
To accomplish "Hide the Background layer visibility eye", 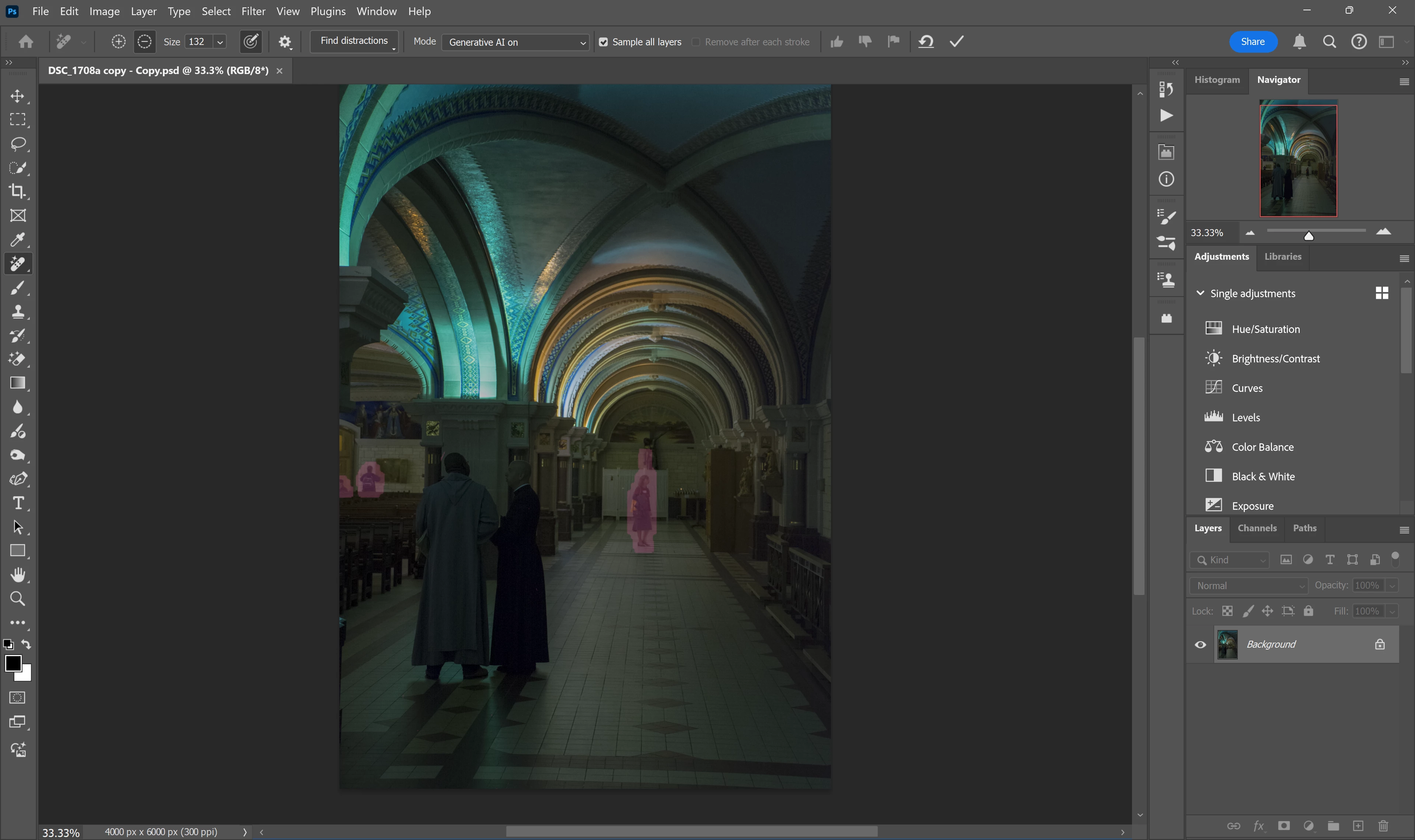I will coord(1200,644).
